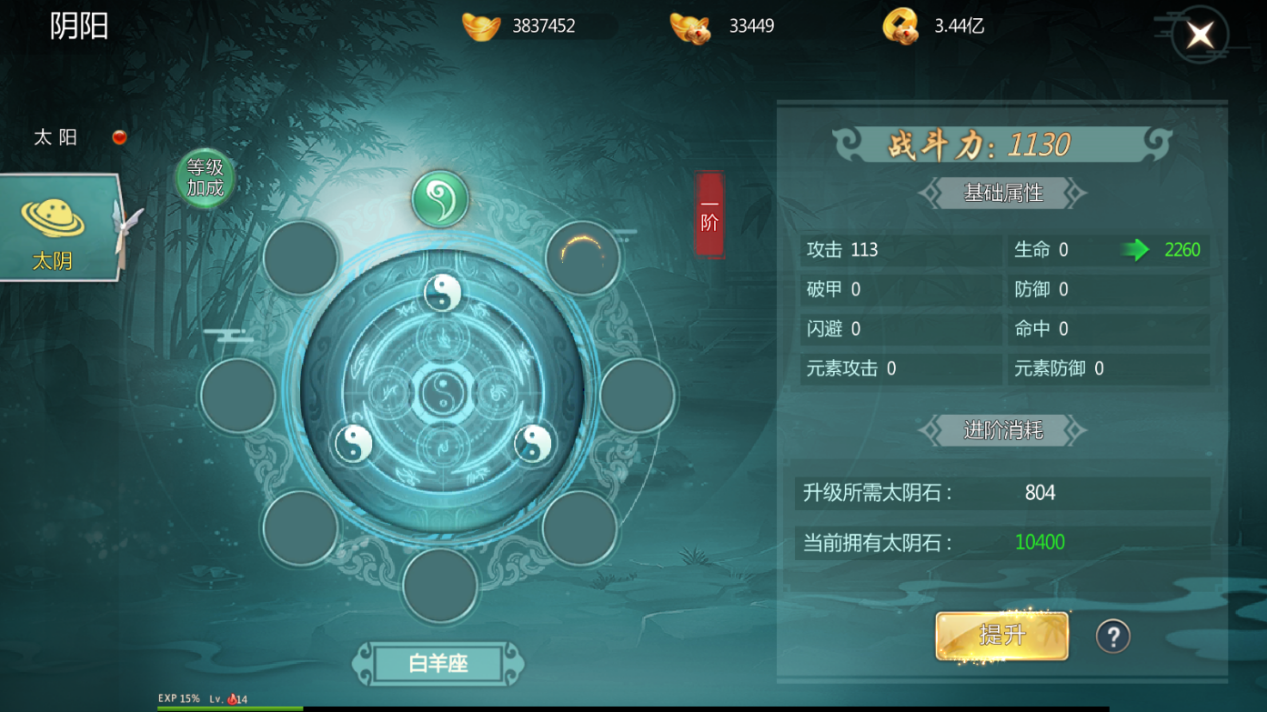This screenshot has width=1267, height=712.
Task: Click the gold coin currency icon
Action: tap(901, 26)
